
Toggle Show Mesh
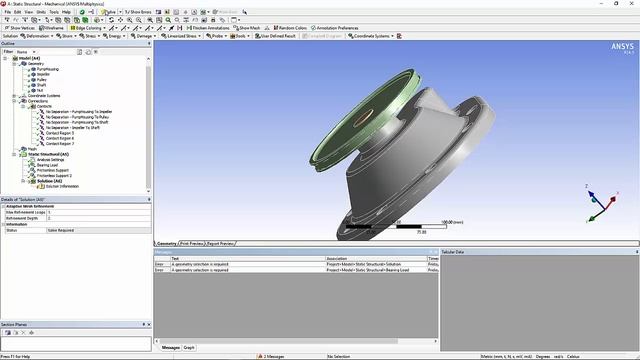coord(247,28)
